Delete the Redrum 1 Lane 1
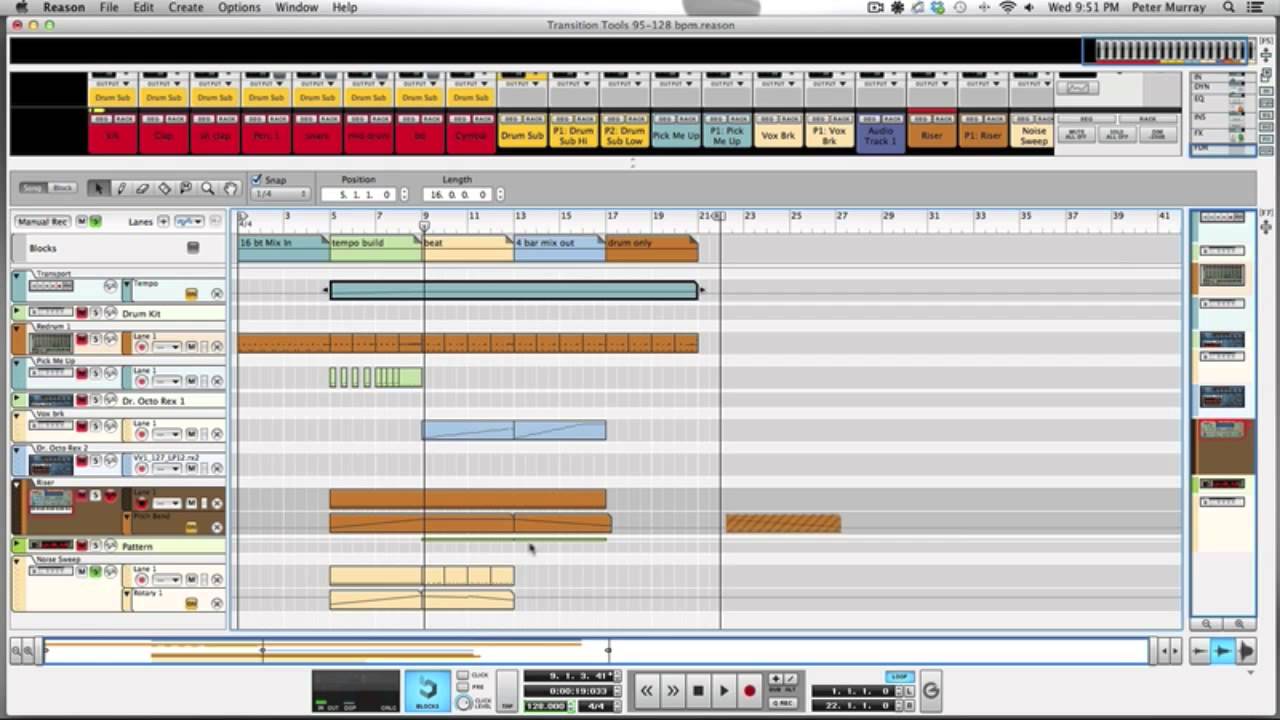The height and width of the screenshot is (720, 1280). (x=217, y=347)
